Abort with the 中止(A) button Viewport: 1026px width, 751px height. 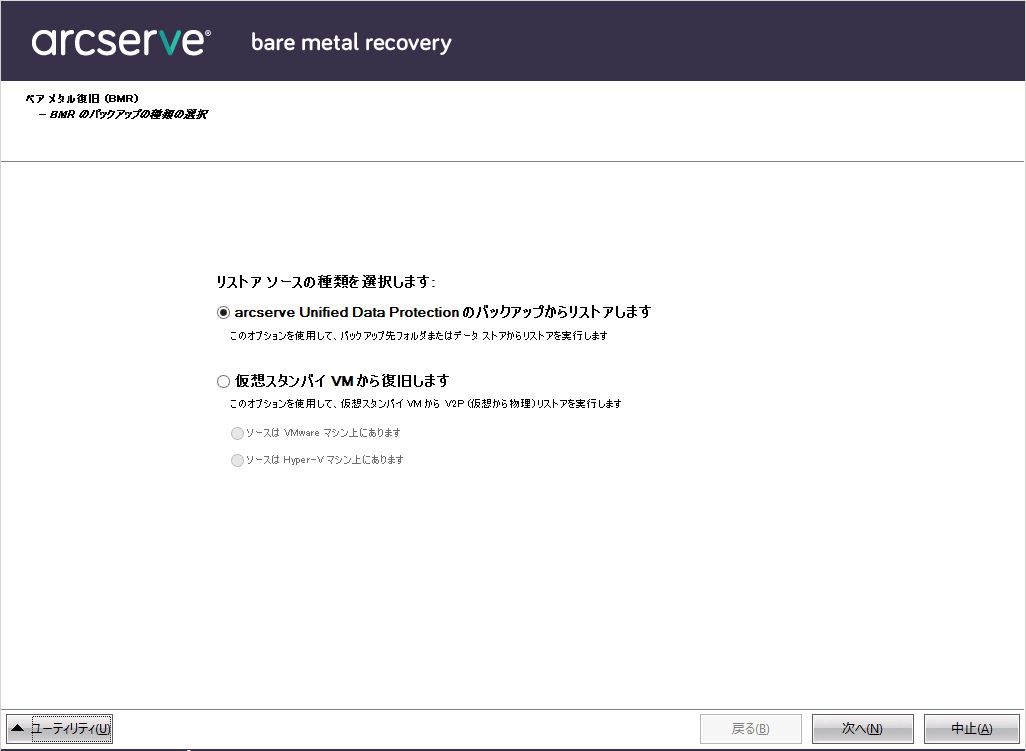[972, 728]
